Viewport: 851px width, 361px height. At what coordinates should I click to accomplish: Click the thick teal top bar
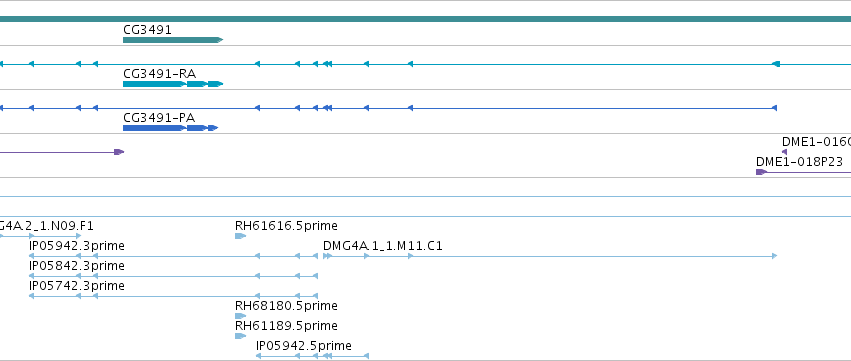[426, 19]
